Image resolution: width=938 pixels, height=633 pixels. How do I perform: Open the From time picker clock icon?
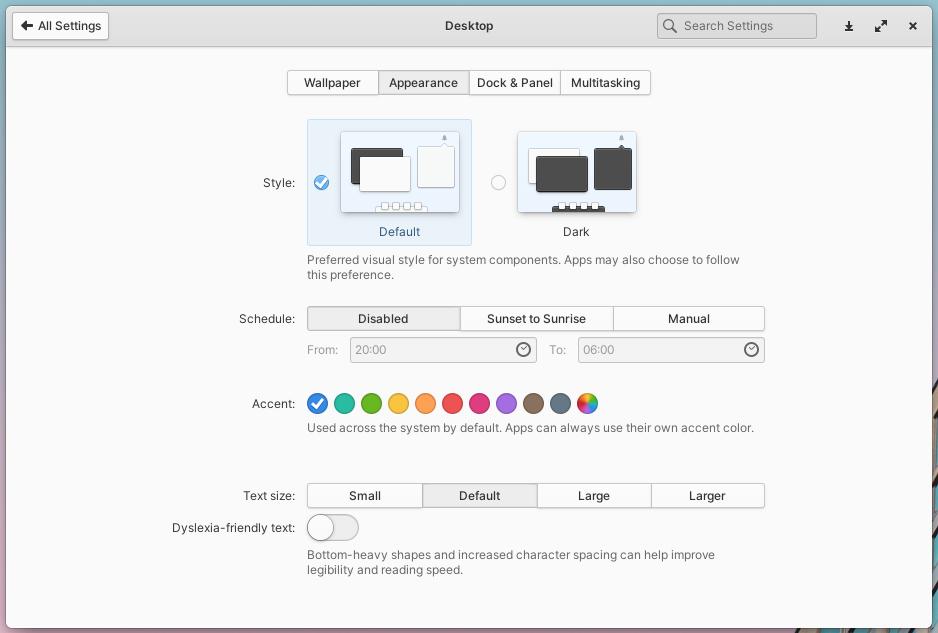point(522,350)
